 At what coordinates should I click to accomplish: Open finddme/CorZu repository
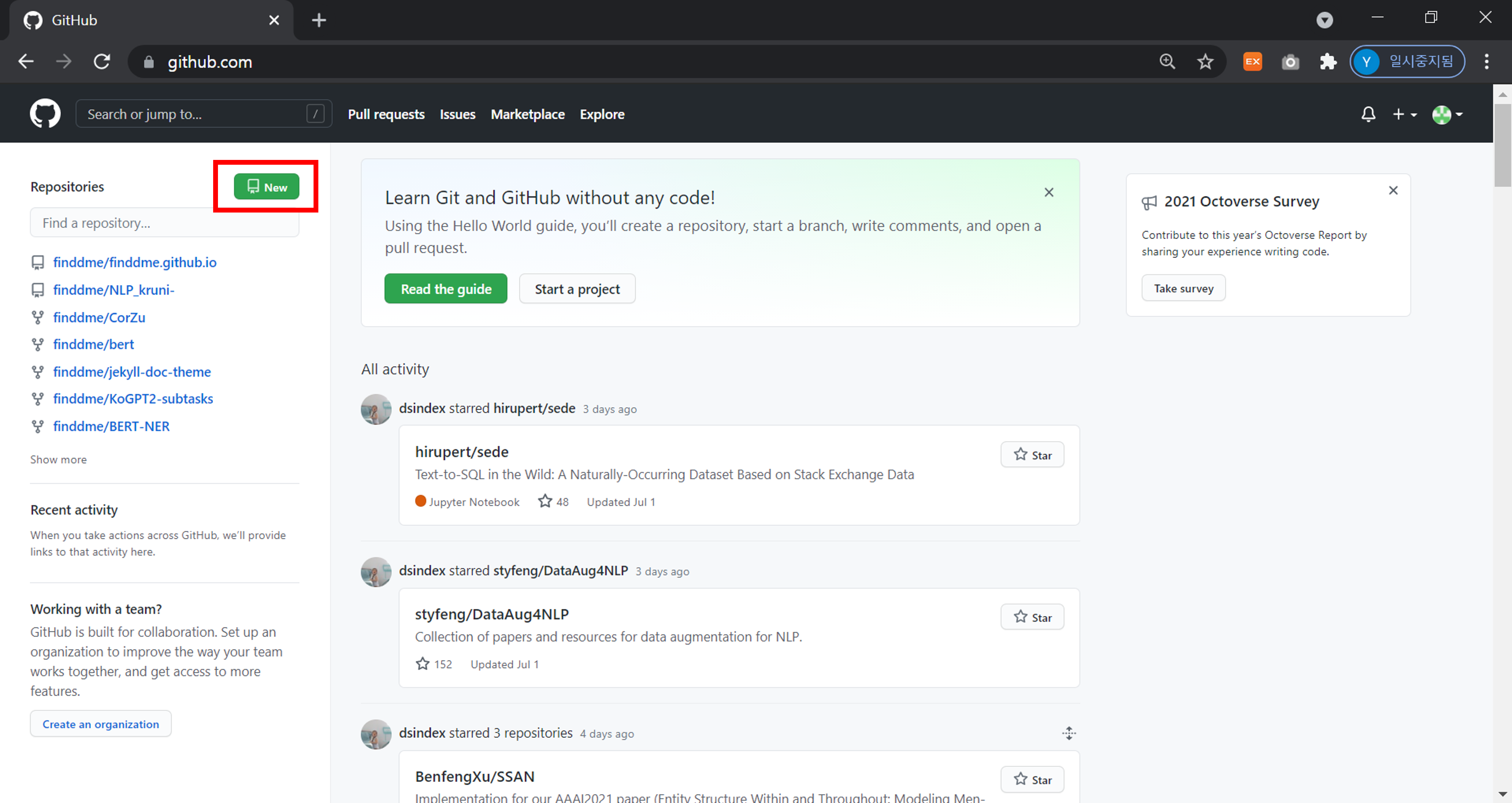[x=99, y=317]
